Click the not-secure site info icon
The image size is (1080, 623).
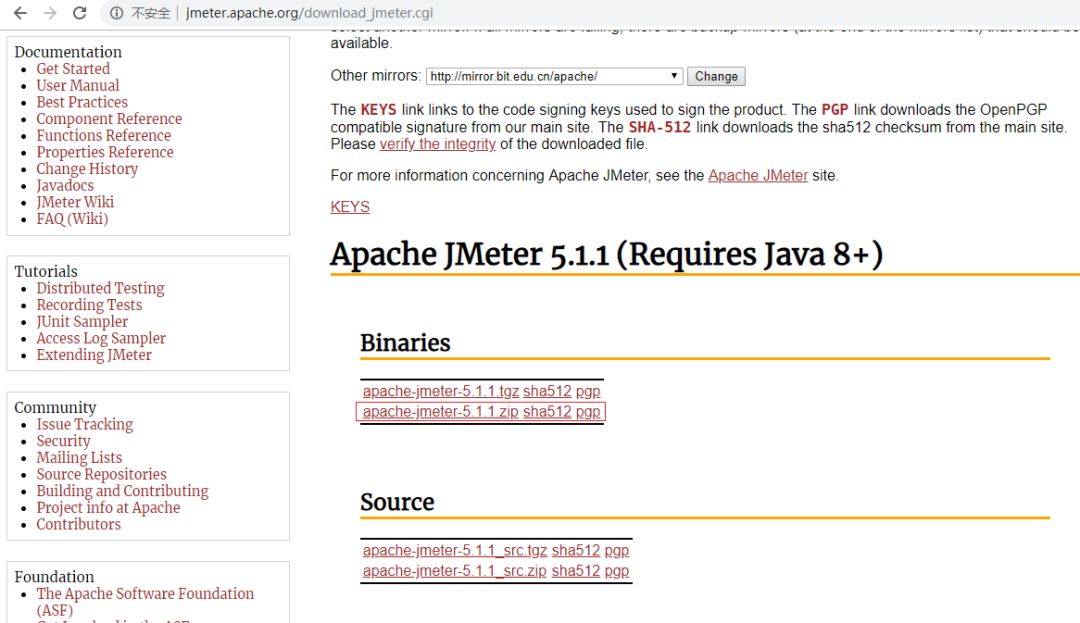click(117, 14)
